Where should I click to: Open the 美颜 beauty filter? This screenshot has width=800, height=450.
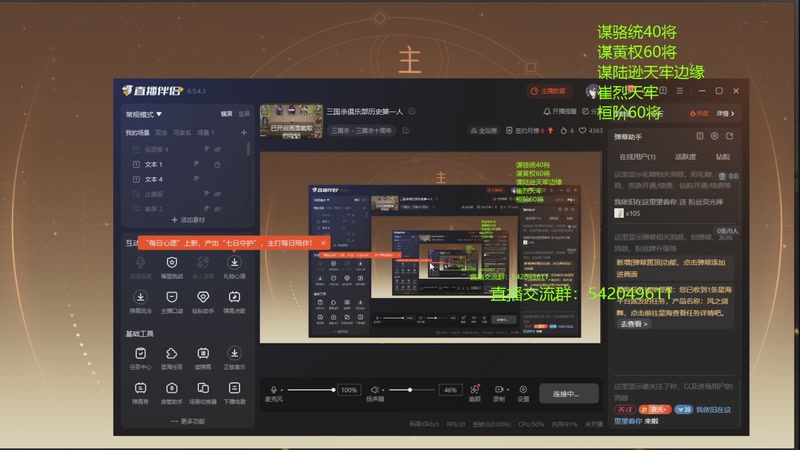coord(474,393)
